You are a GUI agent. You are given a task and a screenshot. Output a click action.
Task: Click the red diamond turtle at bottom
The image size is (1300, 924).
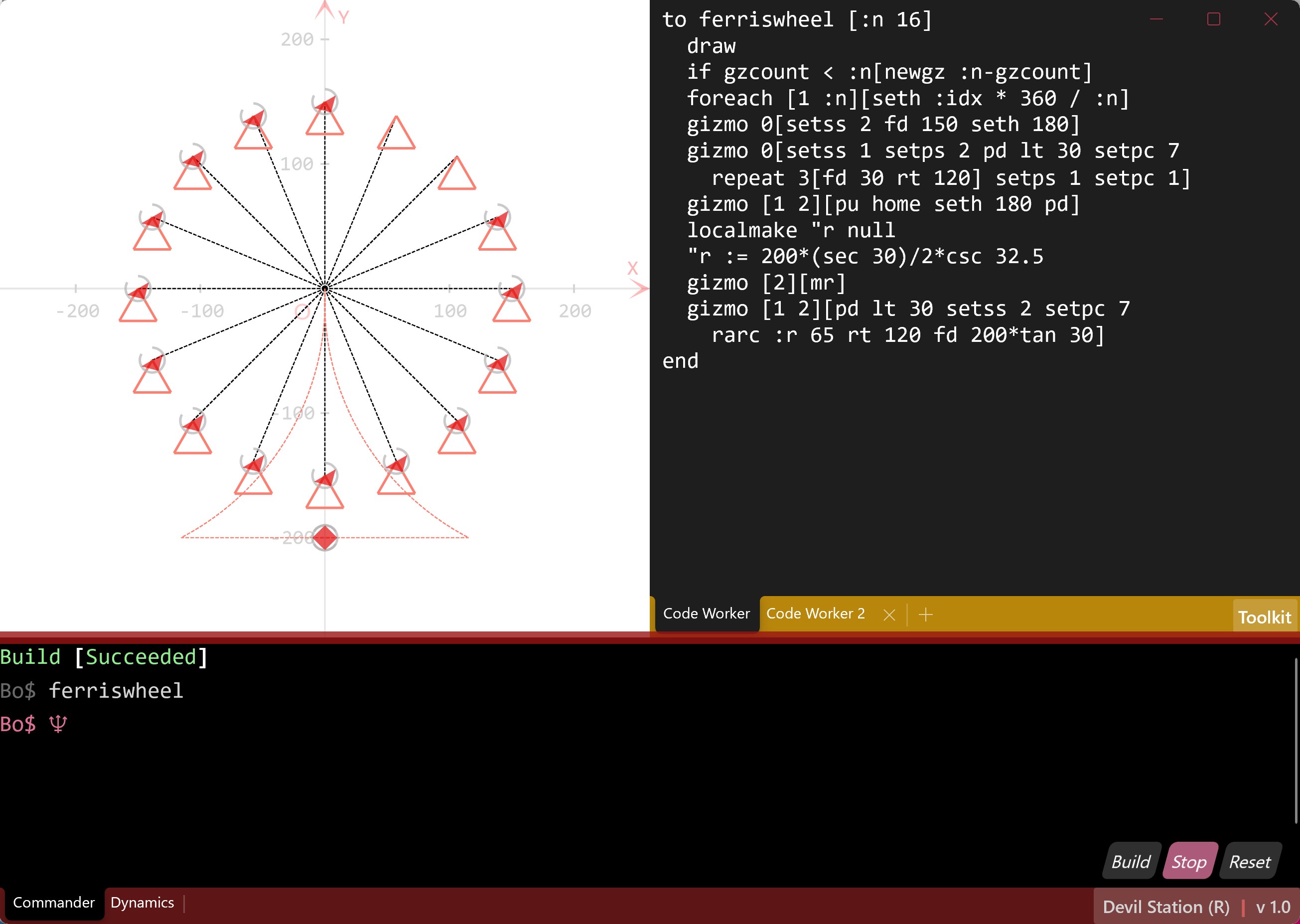point(325,538)
